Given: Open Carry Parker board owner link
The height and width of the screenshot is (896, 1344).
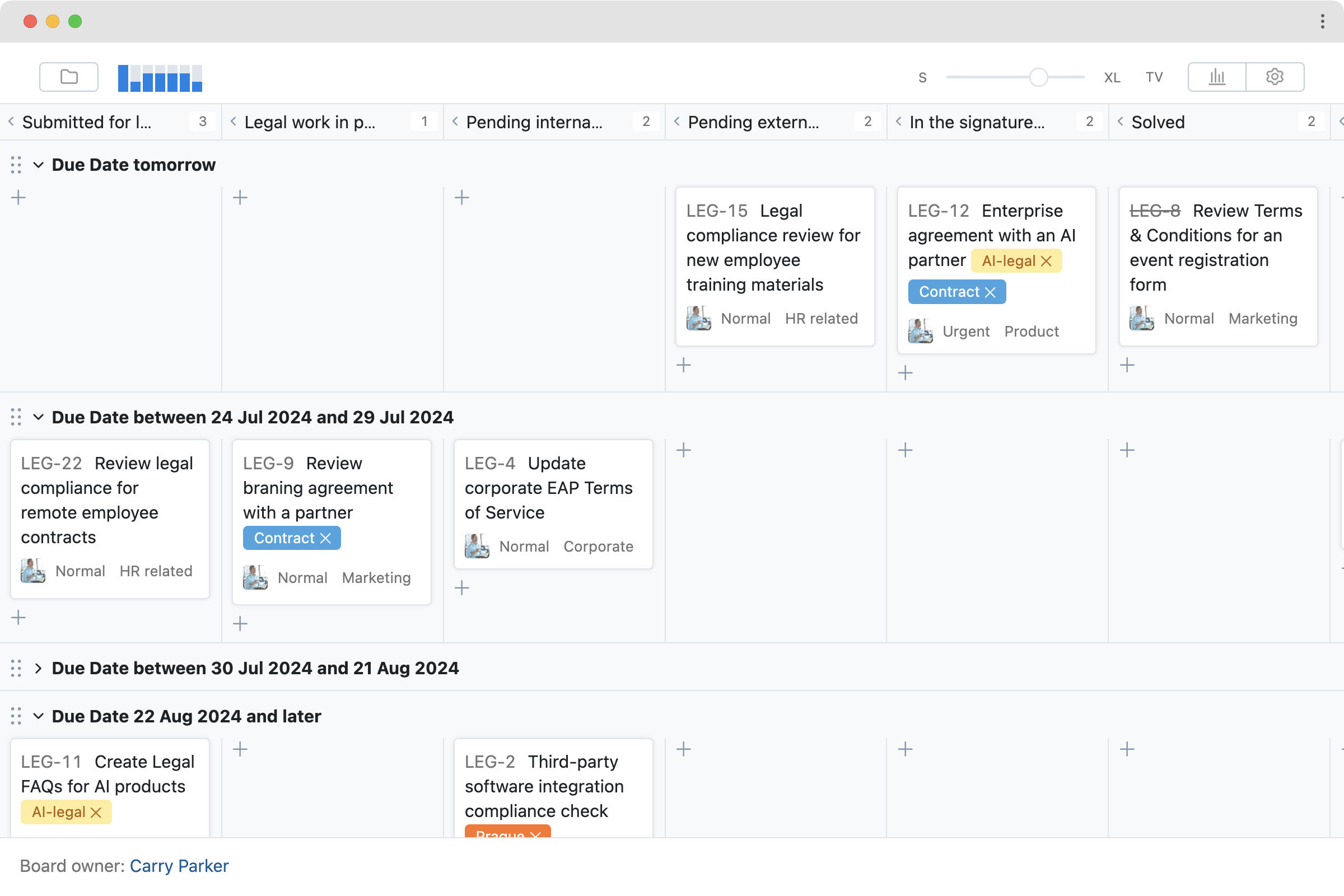Looking at the screenshot, I should click(x=179, y=866).
